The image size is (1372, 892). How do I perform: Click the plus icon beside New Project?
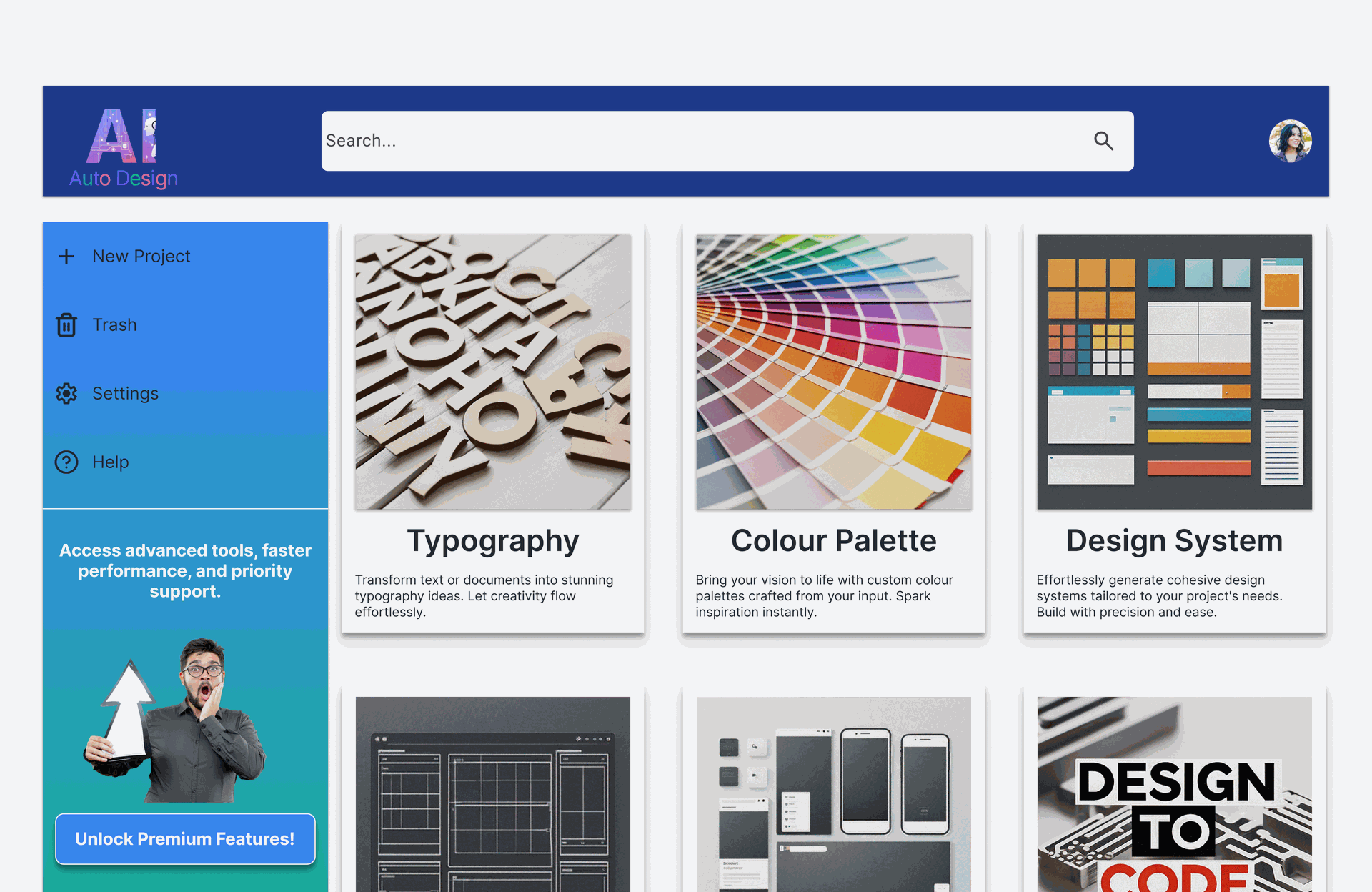coord(66,256)
